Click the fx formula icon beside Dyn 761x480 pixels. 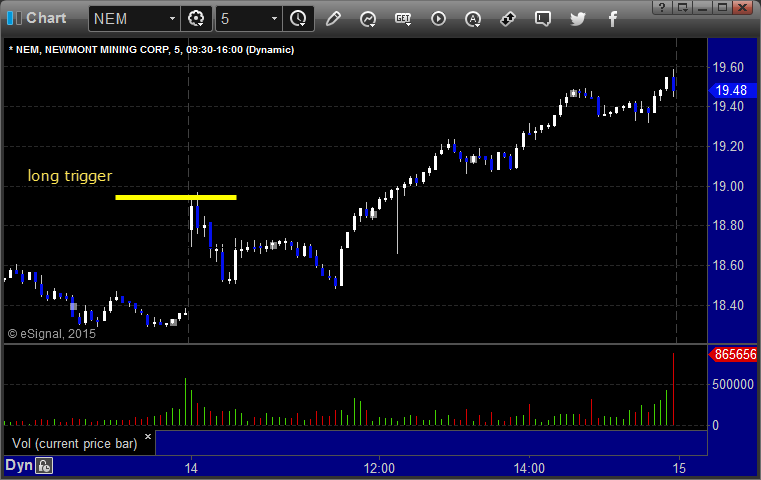click(44, 466)
